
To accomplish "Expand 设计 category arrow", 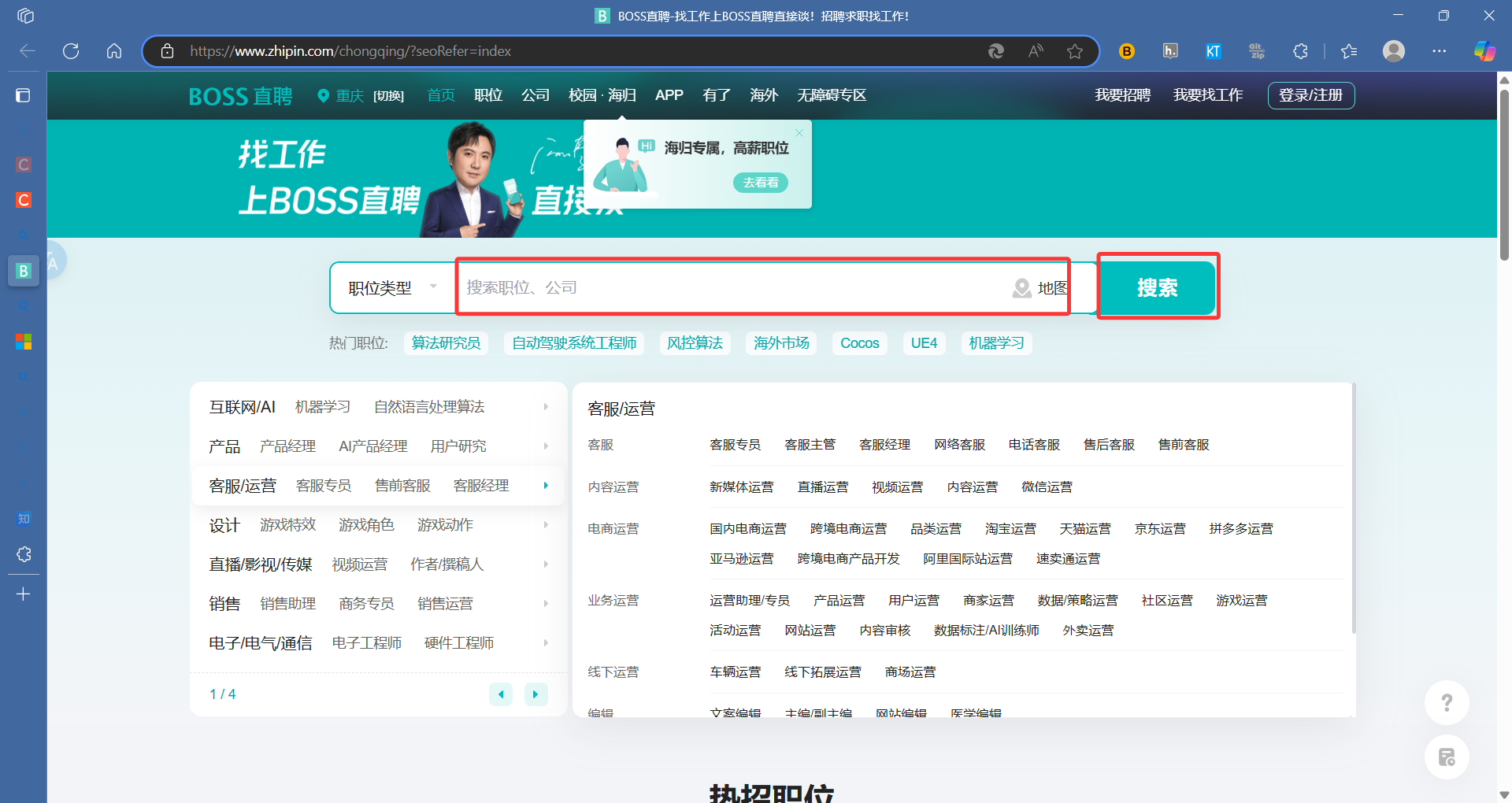I will [546, 525].
